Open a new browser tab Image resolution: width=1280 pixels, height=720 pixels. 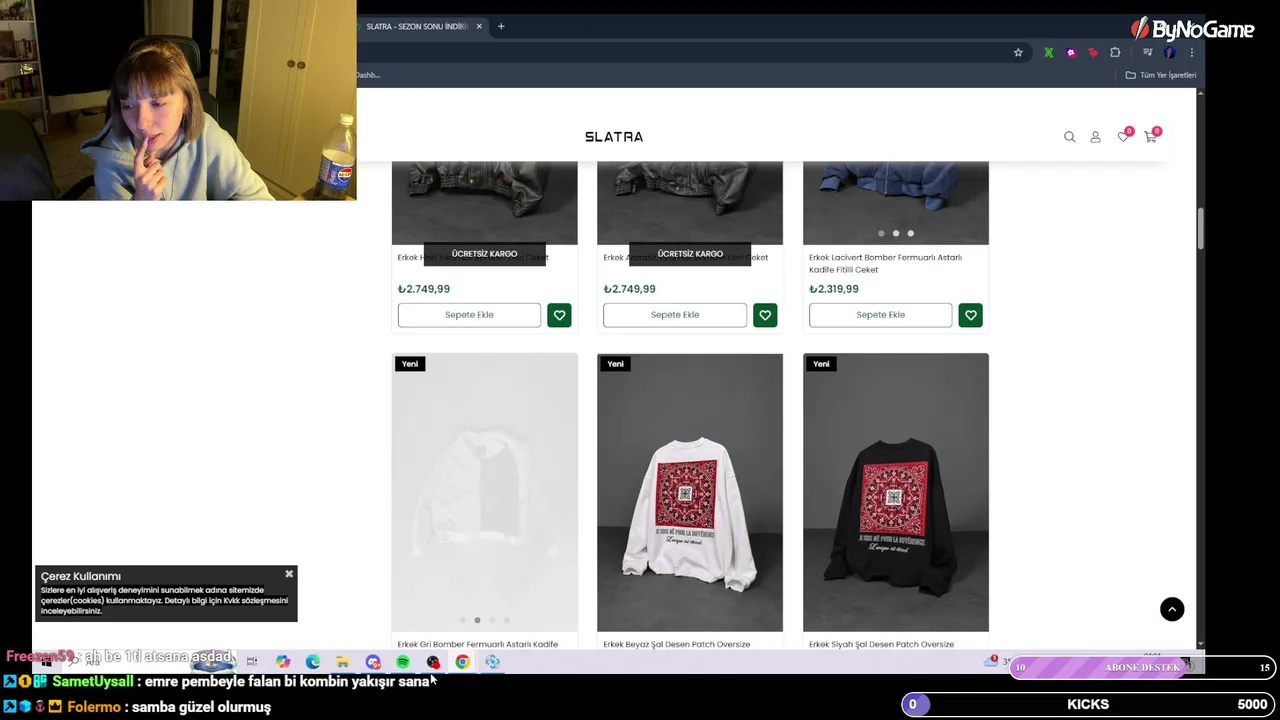[501, 27]
